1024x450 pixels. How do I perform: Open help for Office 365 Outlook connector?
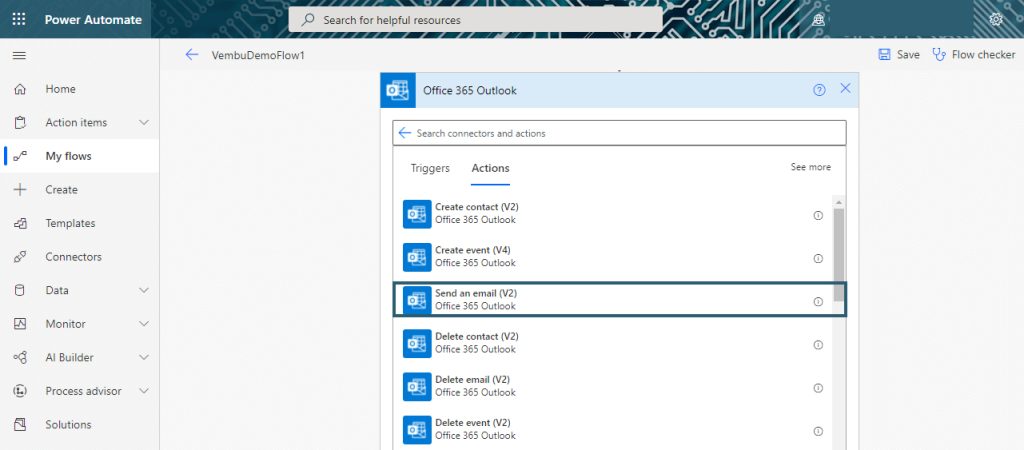[819, 90]
